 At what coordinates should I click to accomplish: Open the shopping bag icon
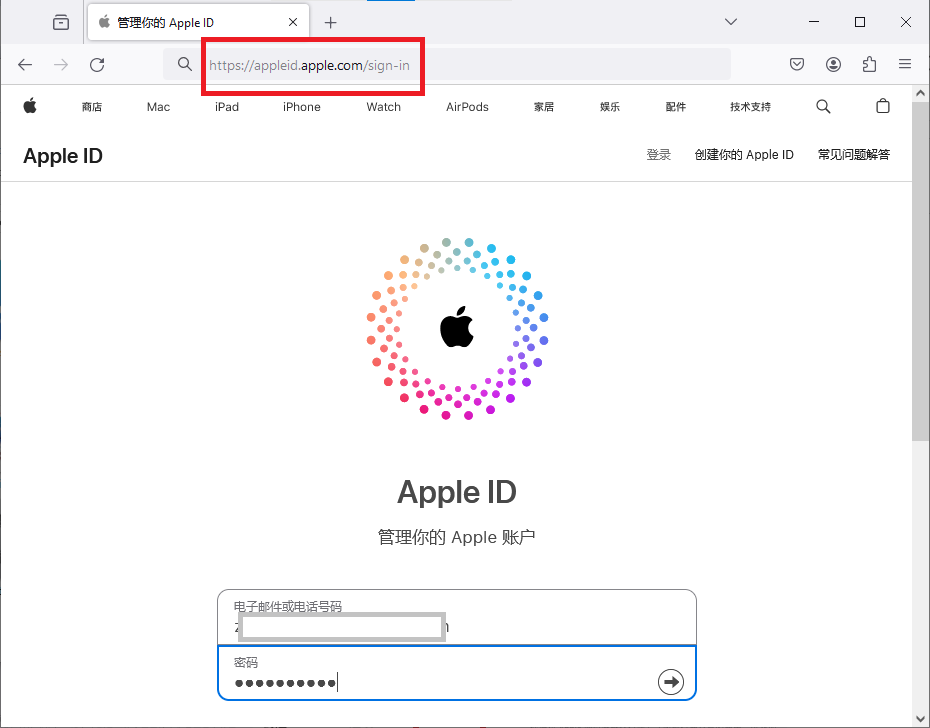882,106
